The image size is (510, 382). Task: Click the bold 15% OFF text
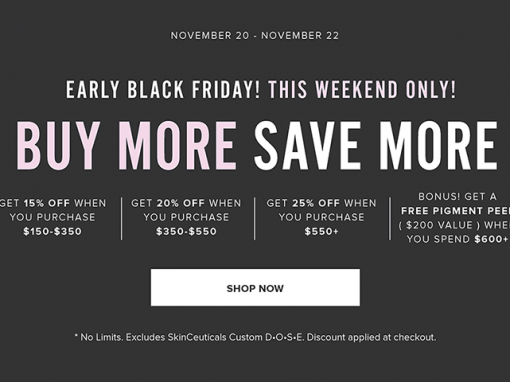[x=47, y=203]
